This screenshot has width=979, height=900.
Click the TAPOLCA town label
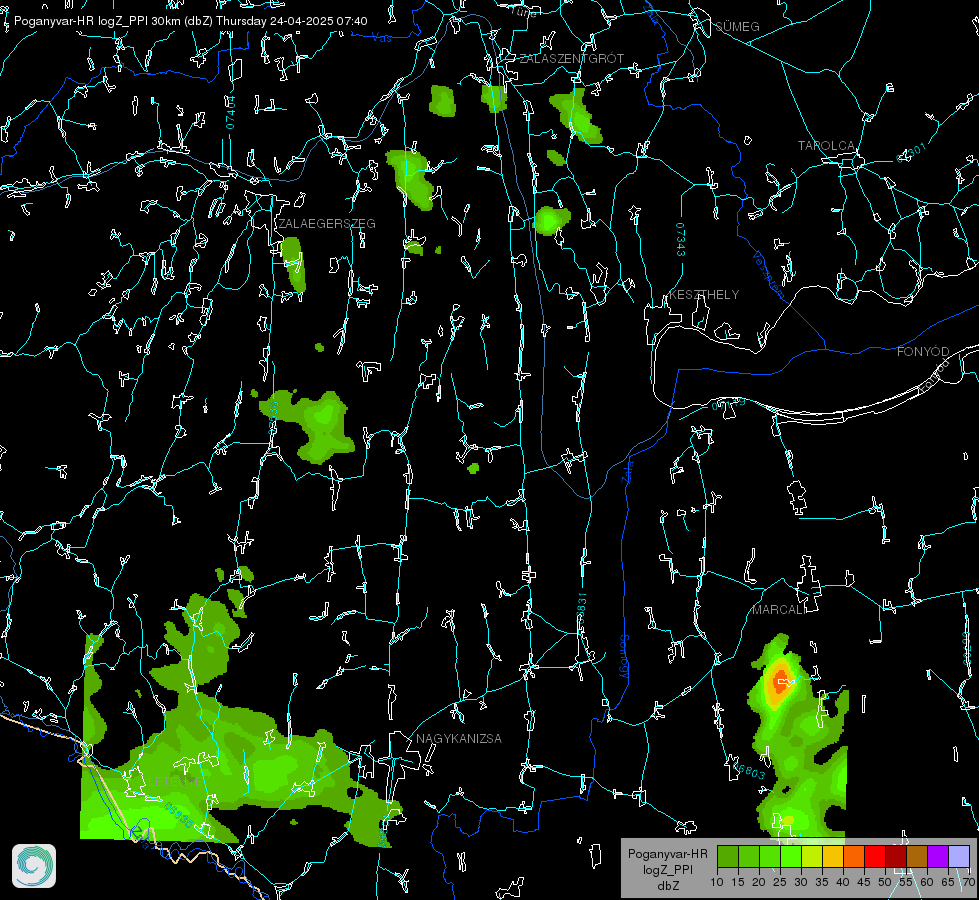coord(826,146)
